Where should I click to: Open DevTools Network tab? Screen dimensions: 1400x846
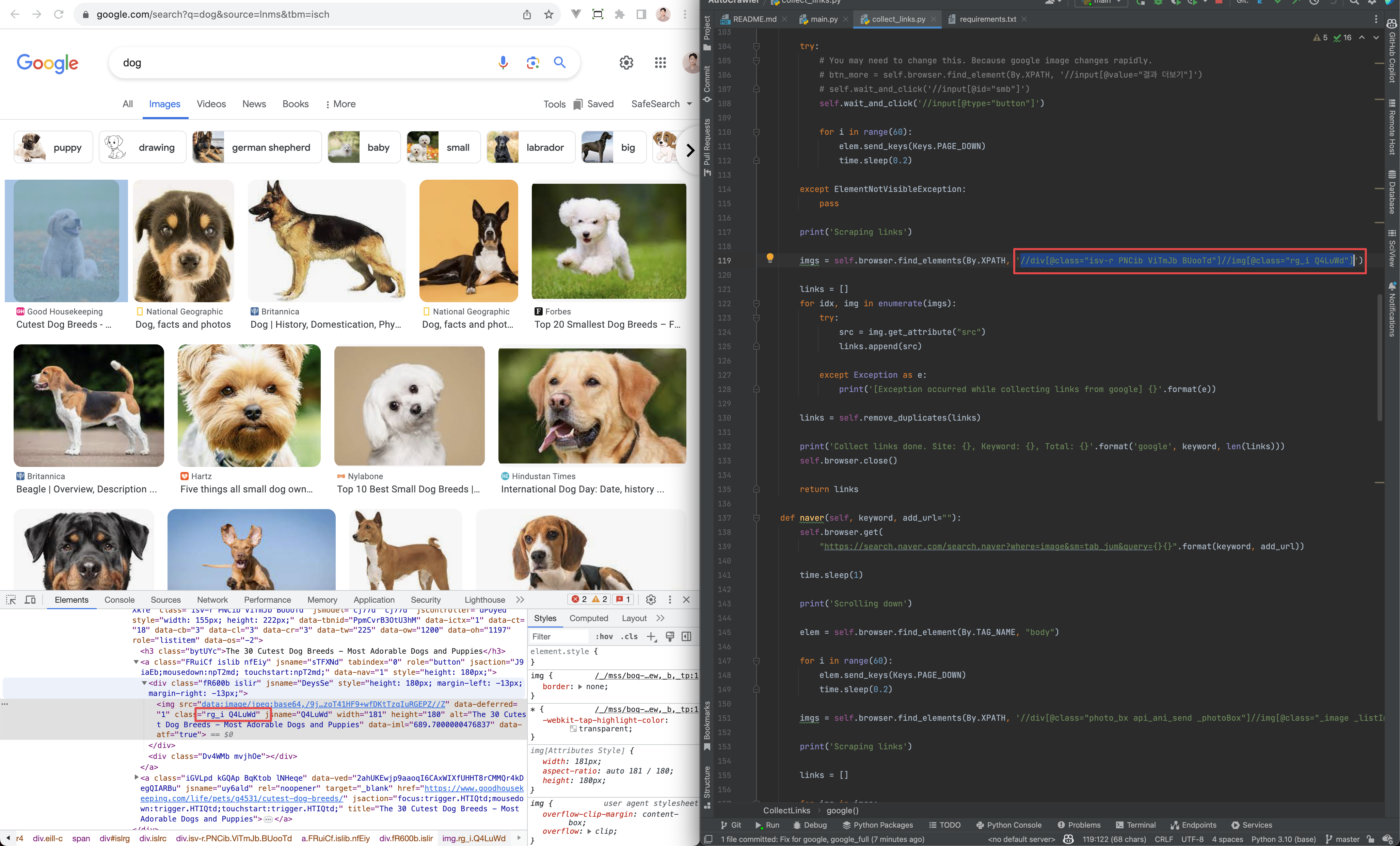pos(212,600)
